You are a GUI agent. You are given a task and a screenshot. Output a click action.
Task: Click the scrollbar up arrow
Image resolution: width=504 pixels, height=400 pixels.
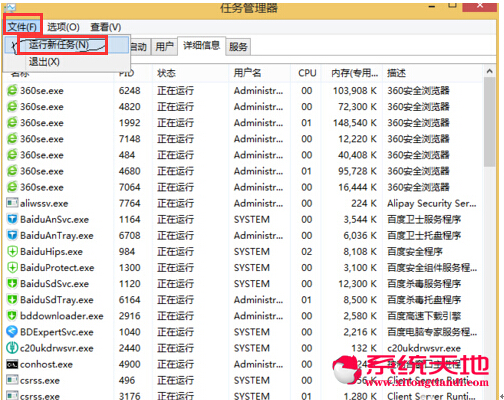tap(489, 71)
